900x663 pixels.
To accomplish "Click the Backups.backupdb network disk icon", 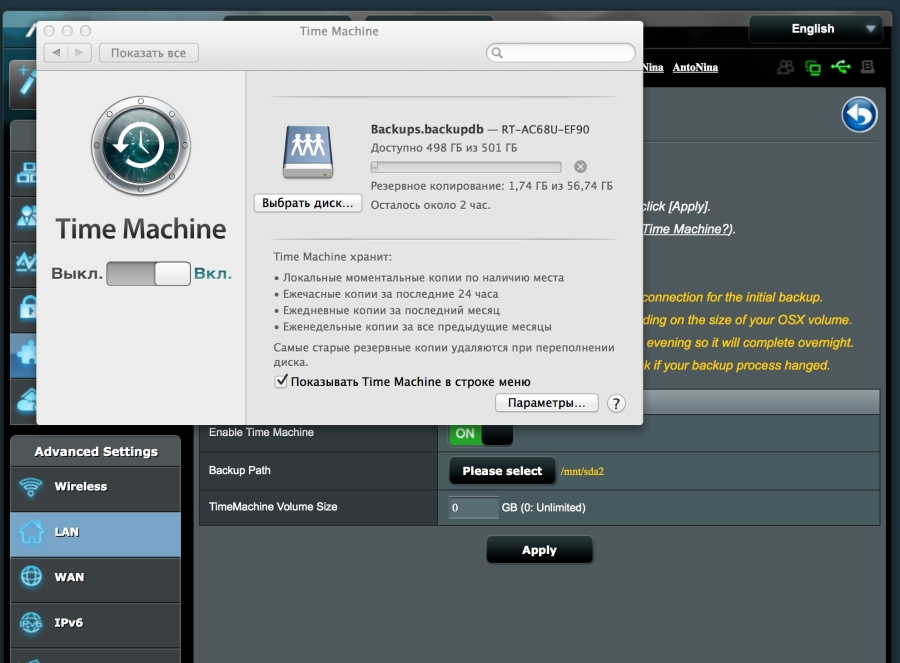I will coord(308,152).
